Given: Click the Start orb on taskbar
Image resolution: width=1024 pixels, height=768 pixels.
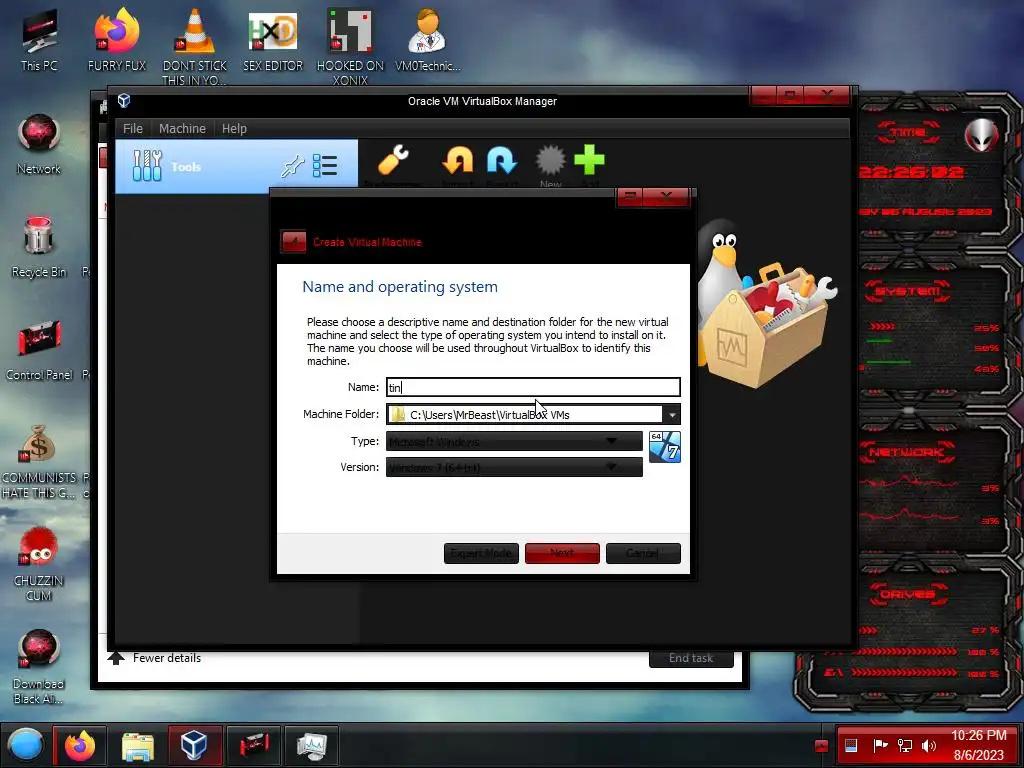Looking at the screenshot, I should click(26, 745).
